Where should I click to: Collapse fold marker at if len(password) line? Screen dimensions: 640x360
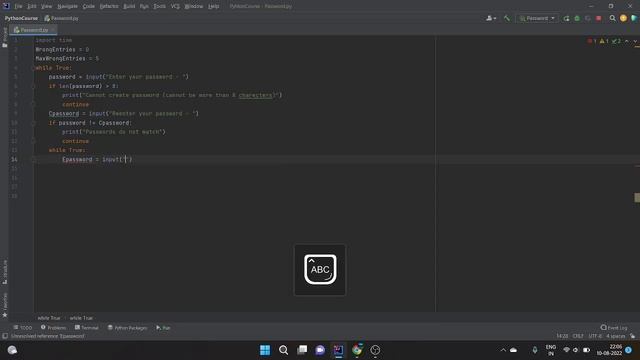pyautogui.click(x=34, y=86)
